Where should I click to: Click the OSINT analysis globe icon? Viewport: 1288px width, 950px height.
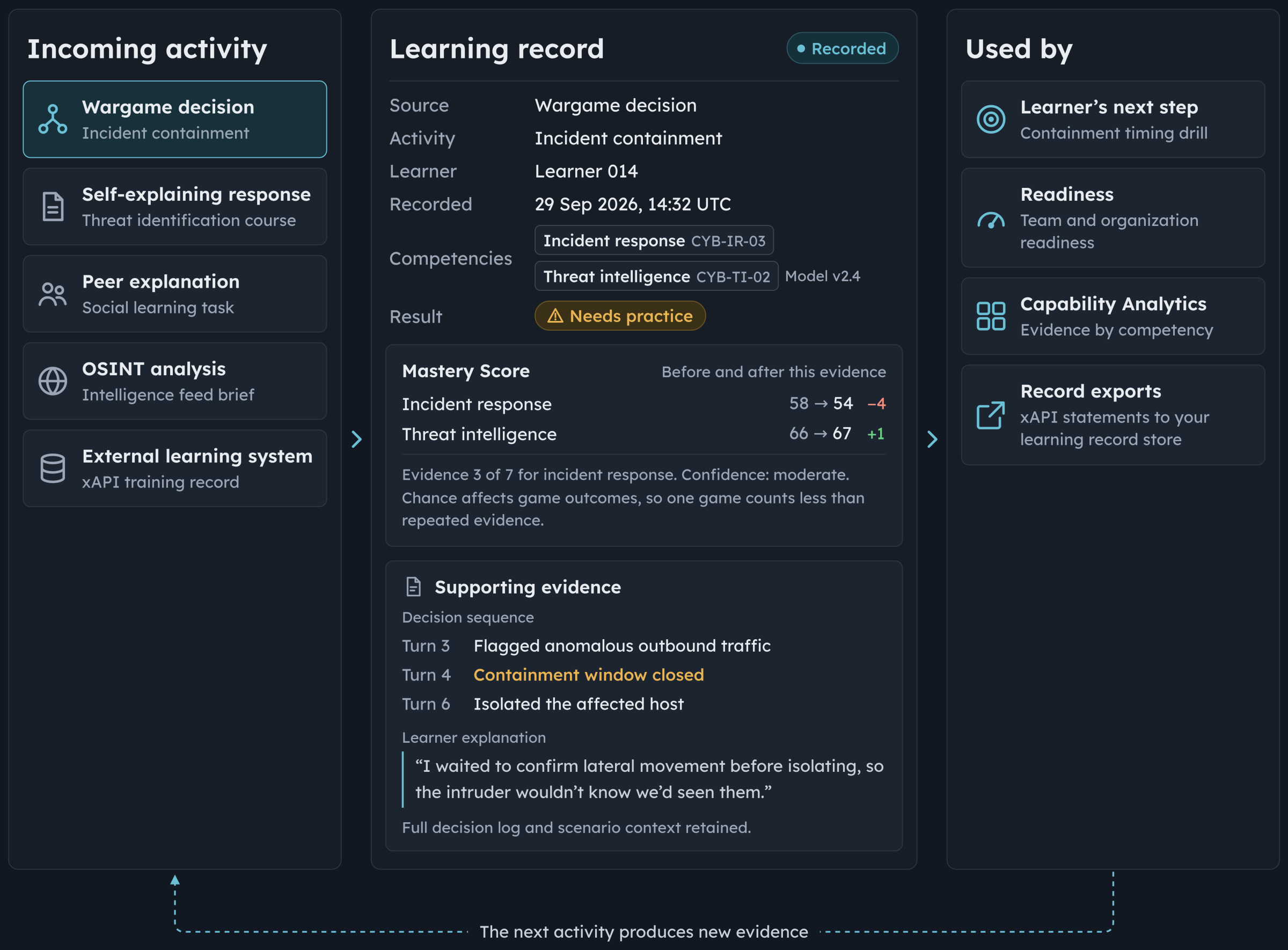point(53,381)
